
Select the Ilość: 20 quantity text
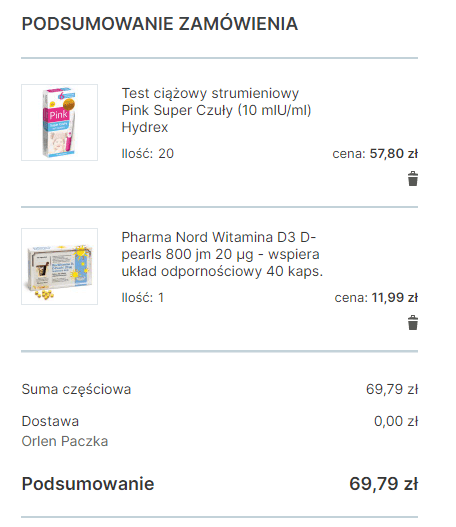tap(148, 154)
